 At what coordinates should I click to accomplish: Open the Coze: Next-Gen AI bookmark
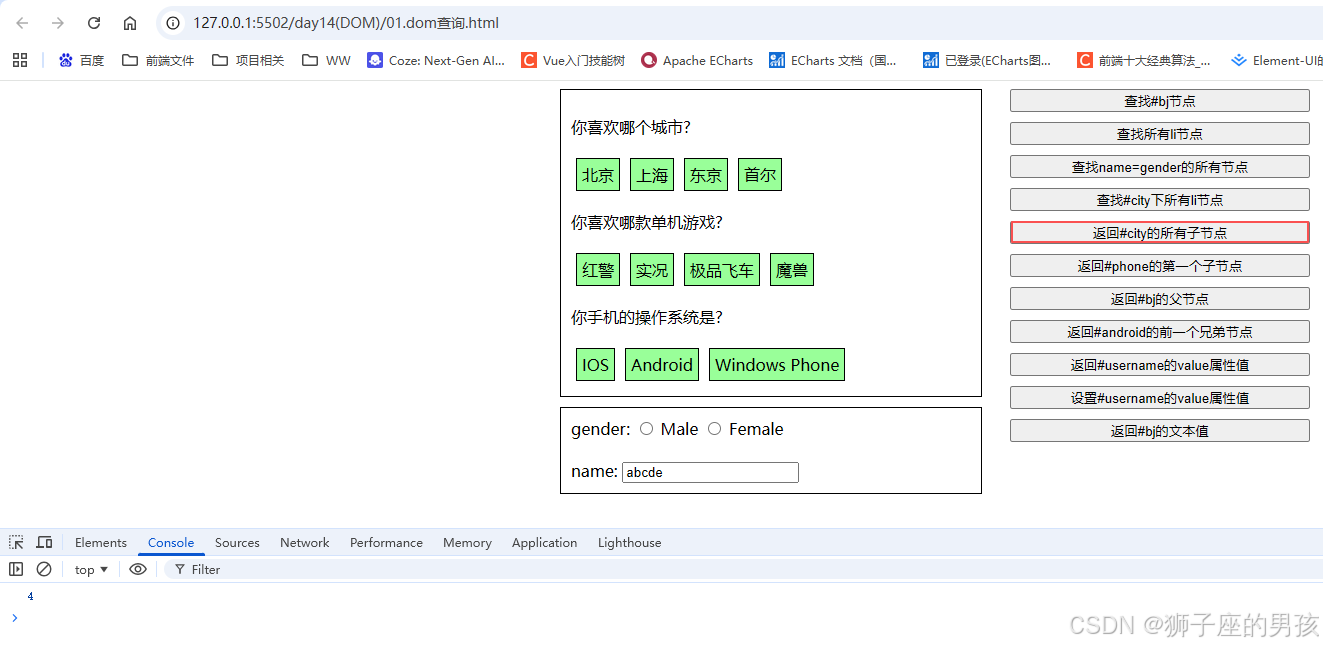coord(436,60)
